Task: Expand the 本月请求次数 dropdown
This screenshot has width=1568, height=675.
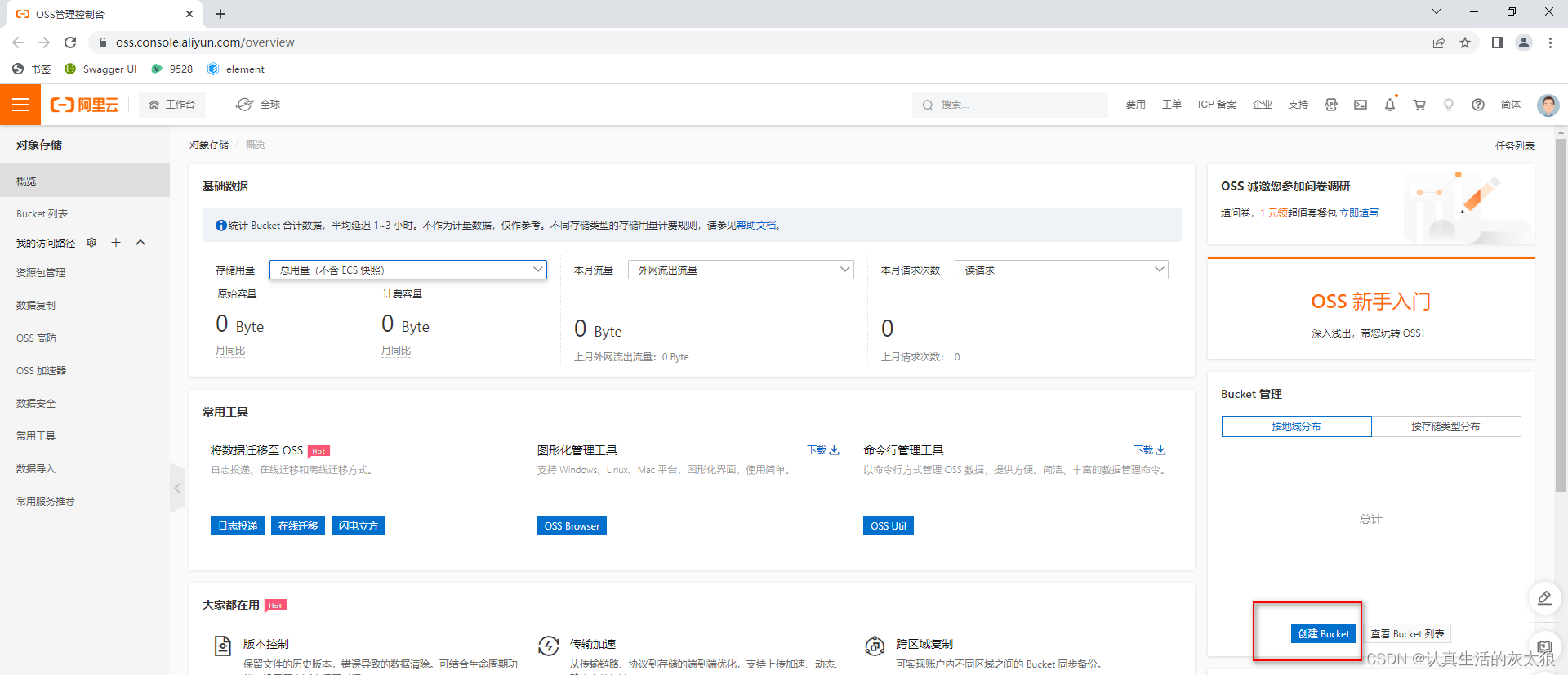Action: [1062, 270]
